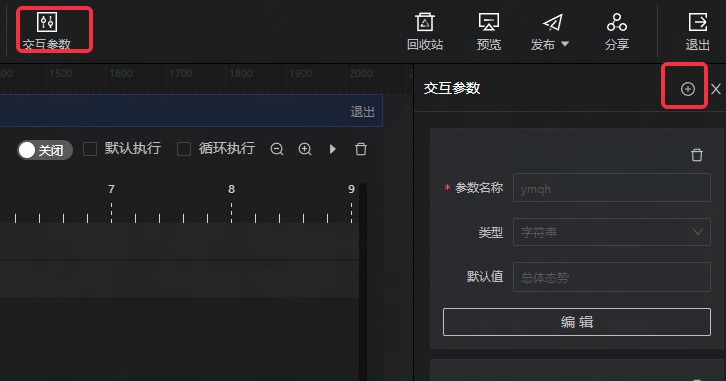Play the animation timeline
This screenshot has height=381, width=726.
coord(332,149)
